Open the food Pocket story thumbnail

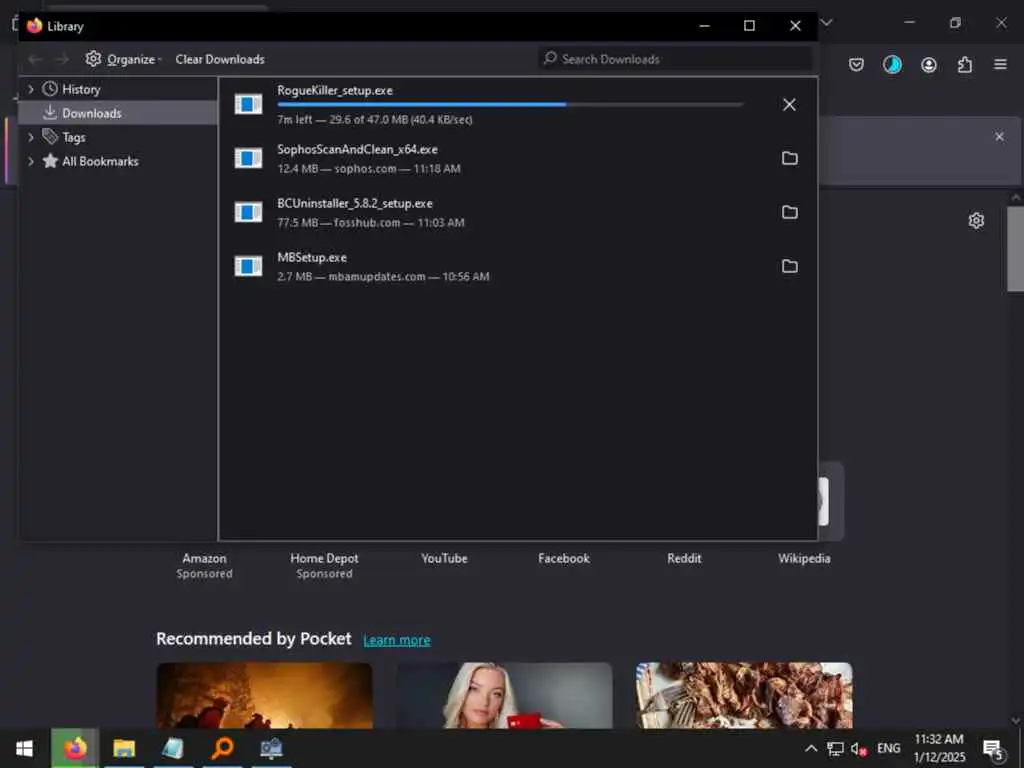(744, 695)
